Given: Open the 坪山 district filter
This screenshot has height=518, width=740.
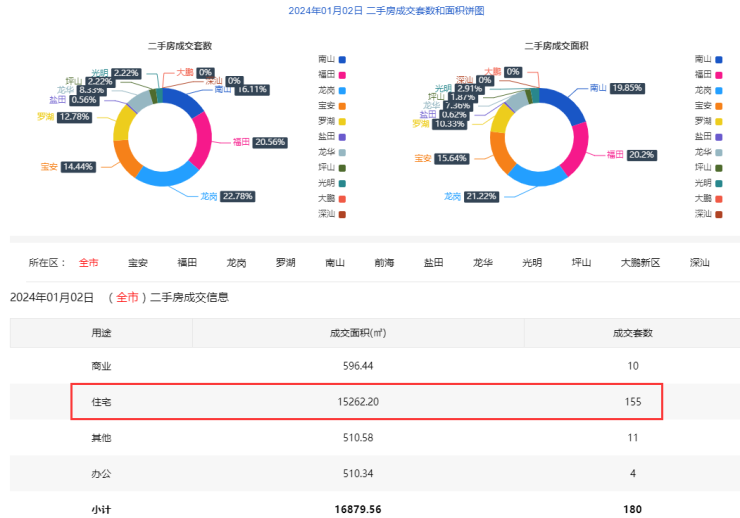Looking at the screenshot, I should 581,263.
